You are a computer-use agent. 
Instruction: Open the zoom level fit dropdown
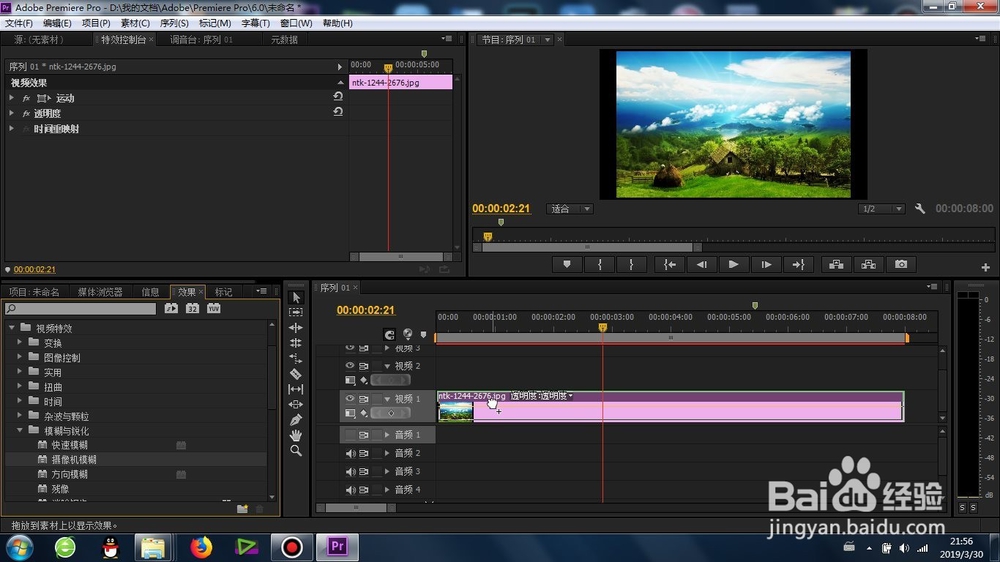point(570,209)
